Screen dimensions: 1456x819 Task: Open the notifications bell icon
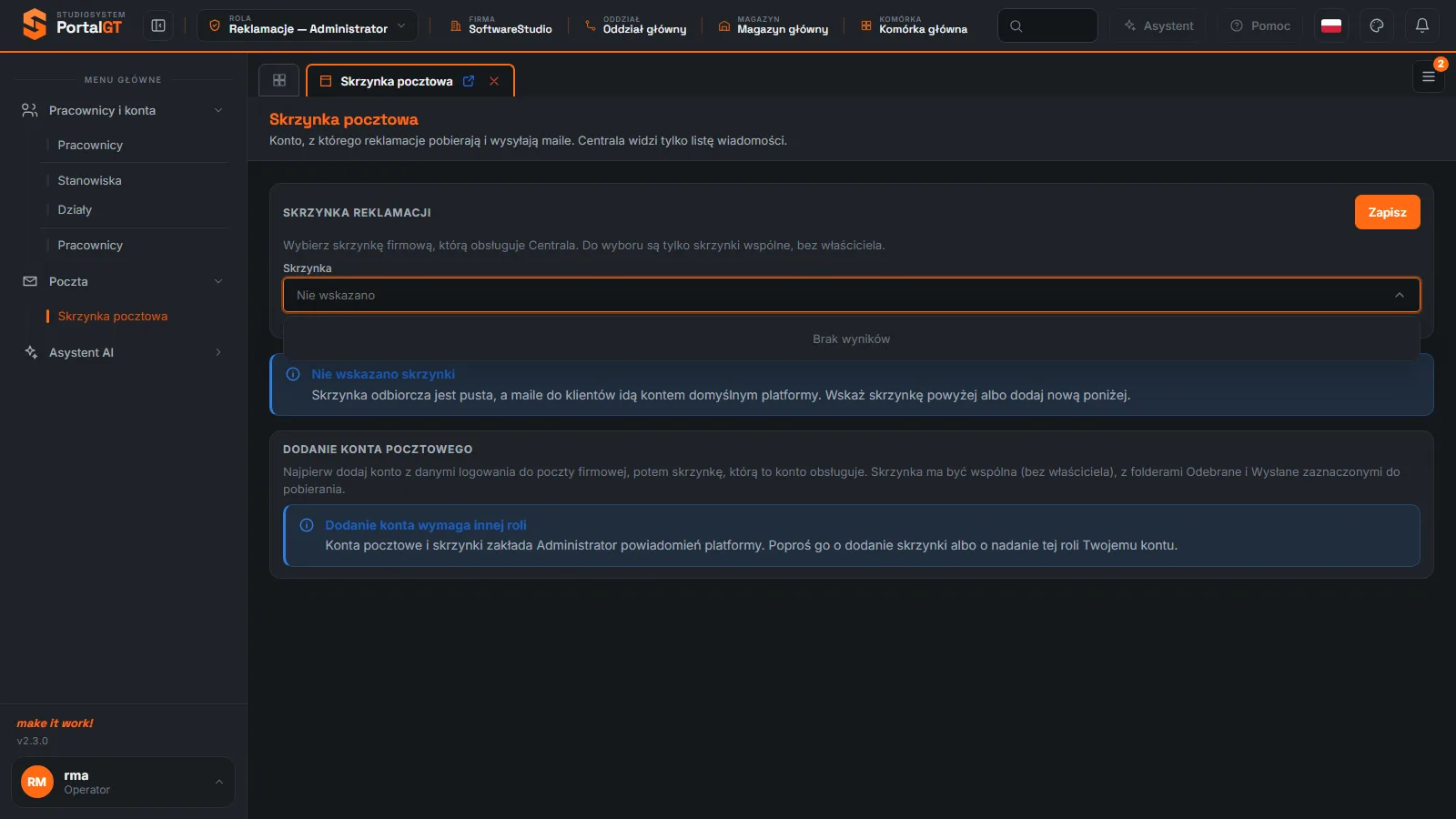(x=1422, y=25)
